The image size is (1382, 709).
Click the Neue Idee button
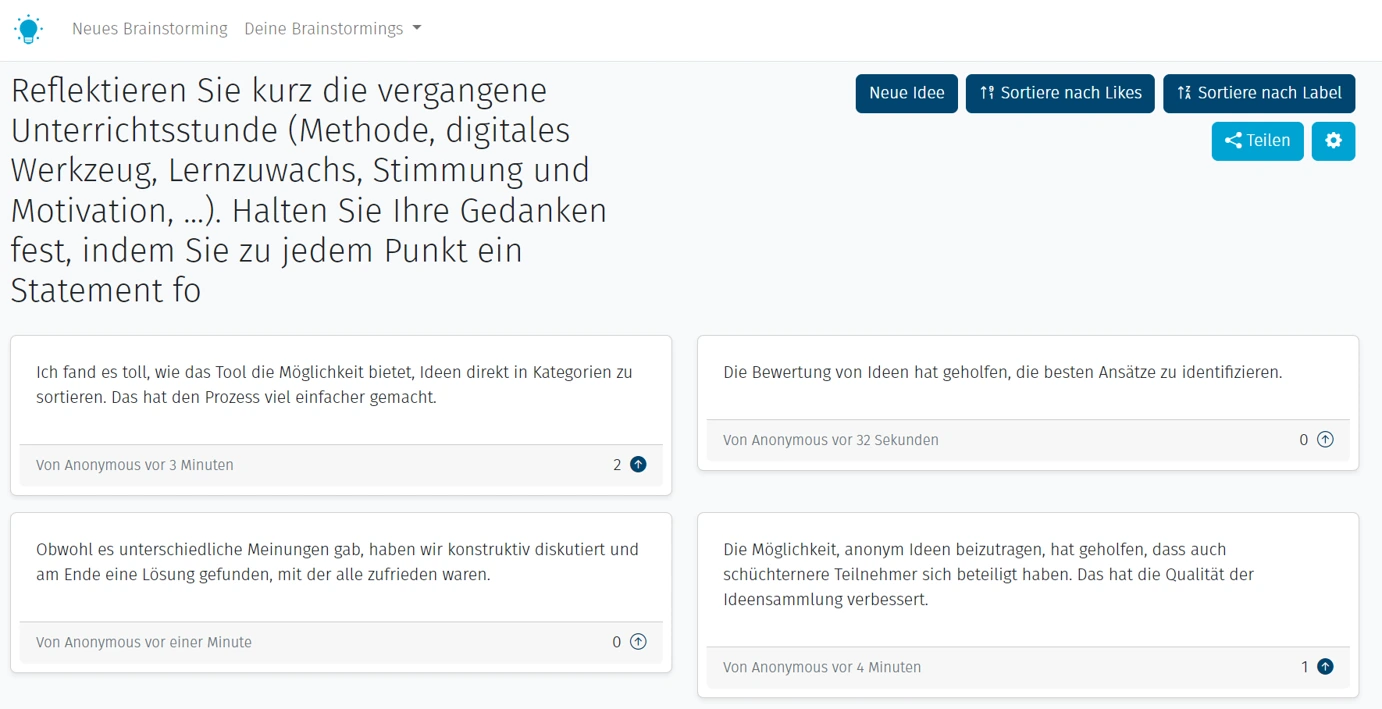tap(906, 93)
